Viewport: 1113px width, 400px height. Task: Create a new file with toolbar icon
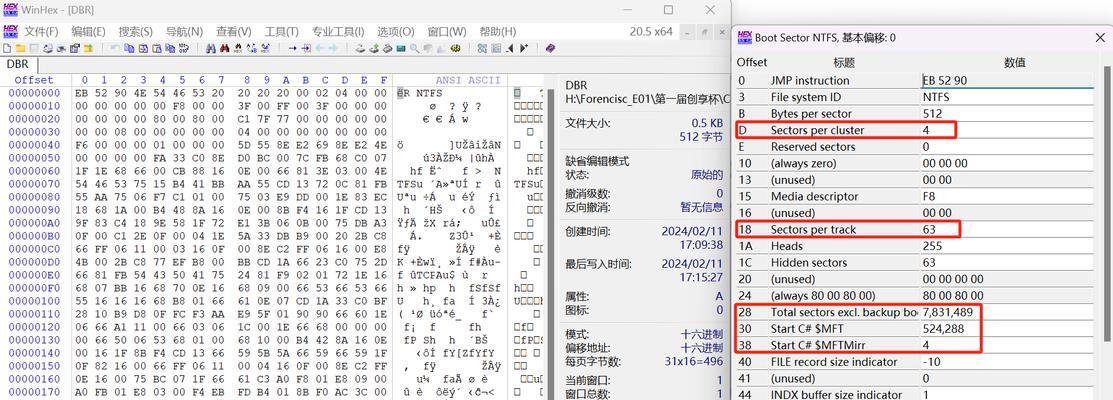pos(6,48)
